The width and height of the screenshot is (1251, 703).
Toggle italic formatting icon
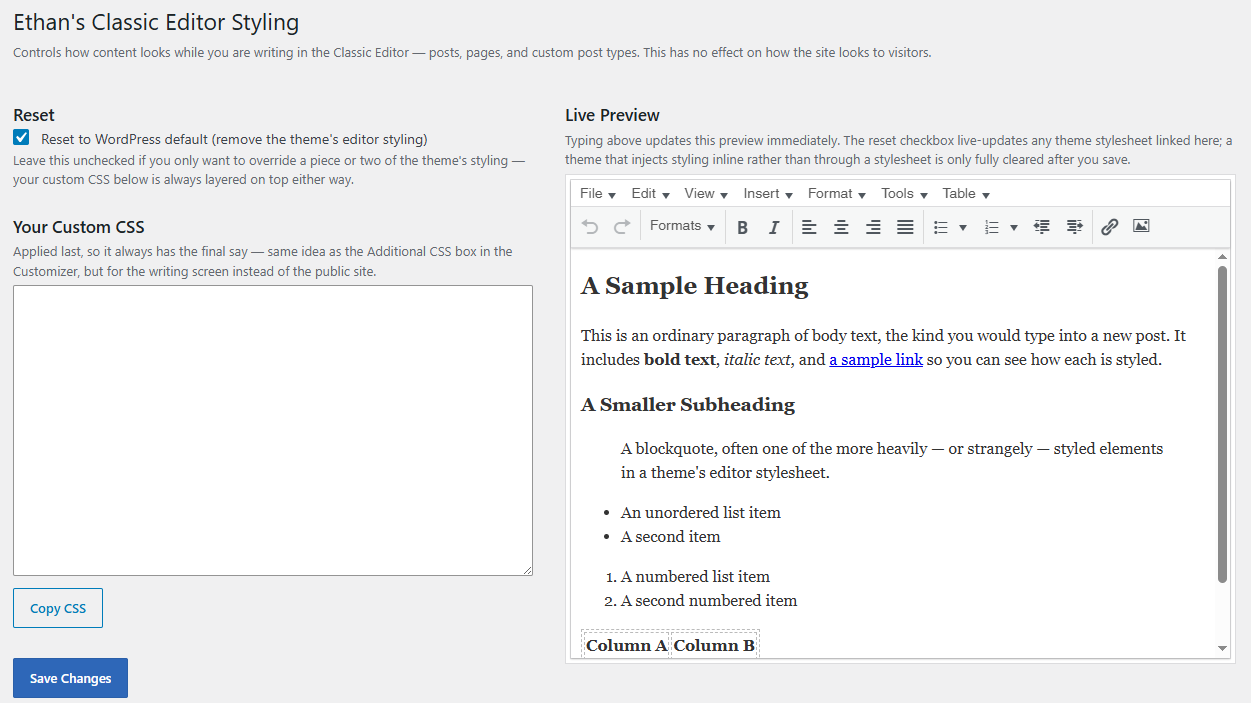tap(774, 227)
